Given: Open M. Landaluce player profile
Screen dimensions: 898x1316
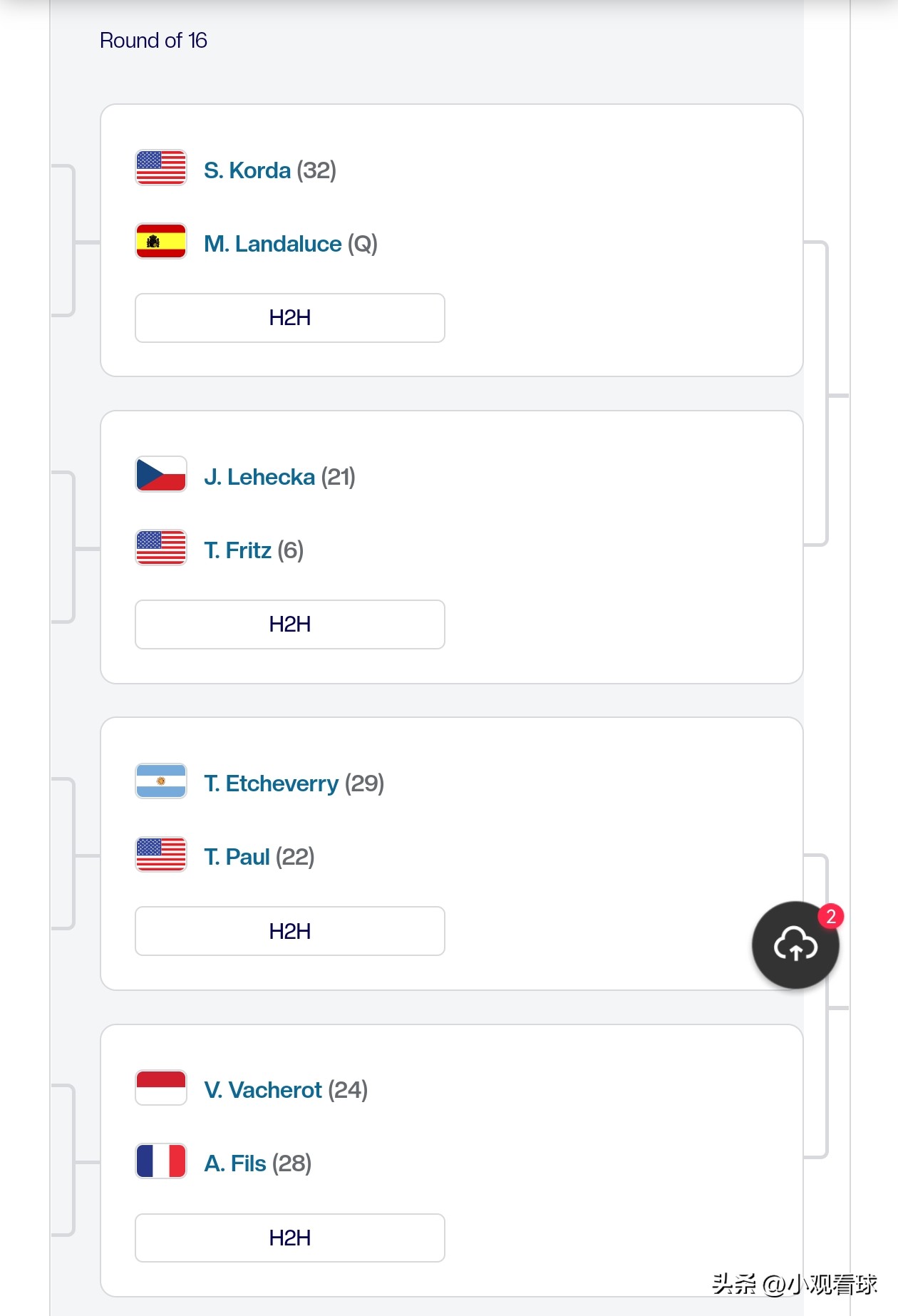Looking at the screenshot, I should (273, 244).
